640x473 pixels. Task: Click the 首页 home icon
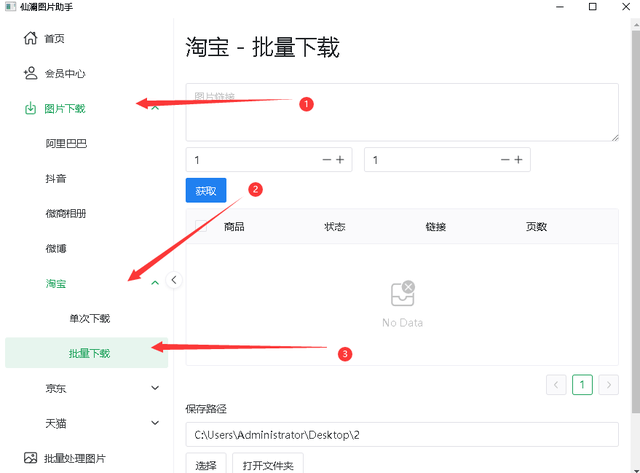tap(30, 39)
